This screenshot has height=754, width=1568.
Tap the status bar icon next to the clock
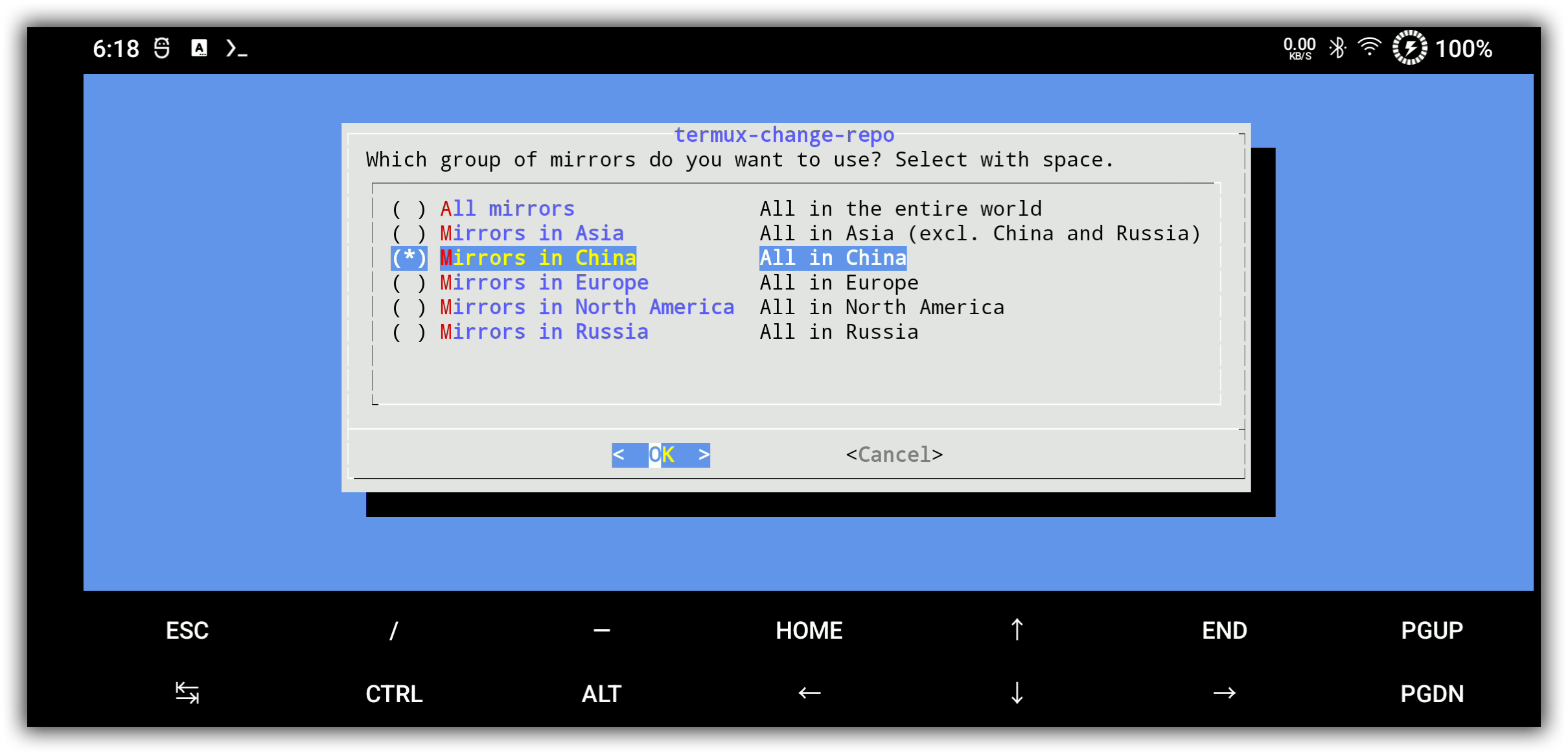162,48
